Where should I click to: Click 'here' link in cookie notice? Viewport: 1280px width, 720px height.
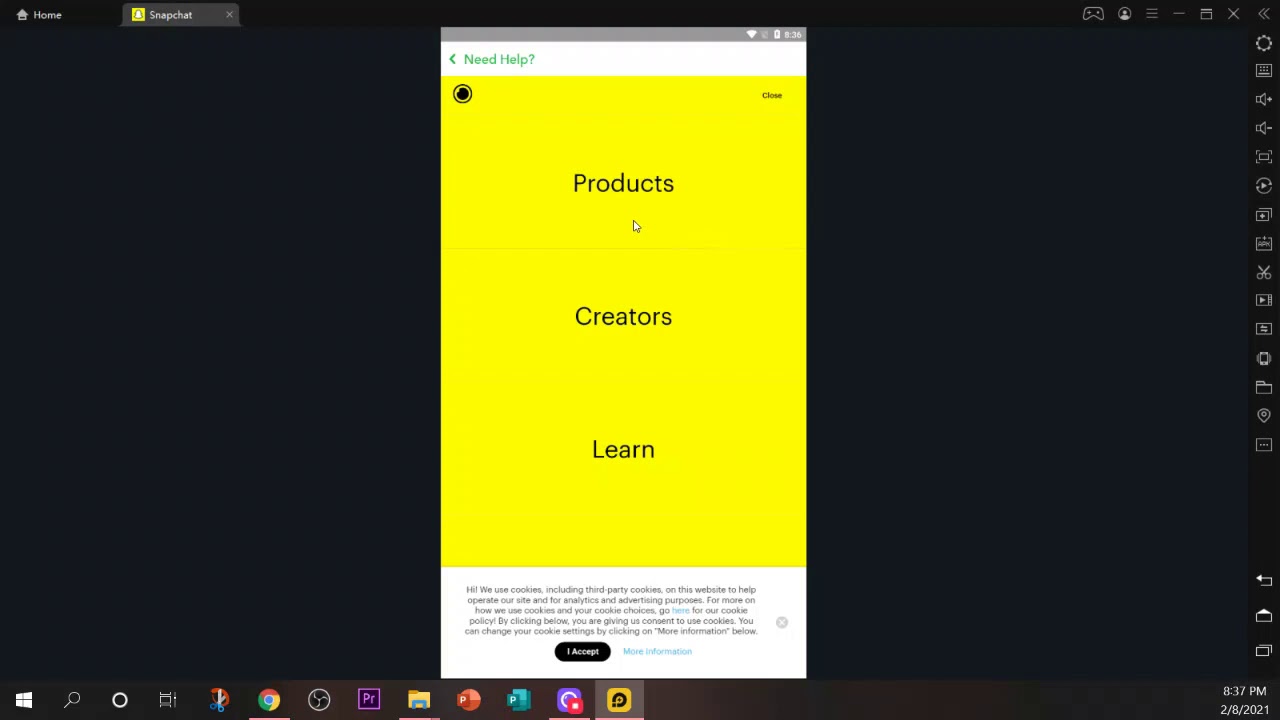(x=680, y=610)
